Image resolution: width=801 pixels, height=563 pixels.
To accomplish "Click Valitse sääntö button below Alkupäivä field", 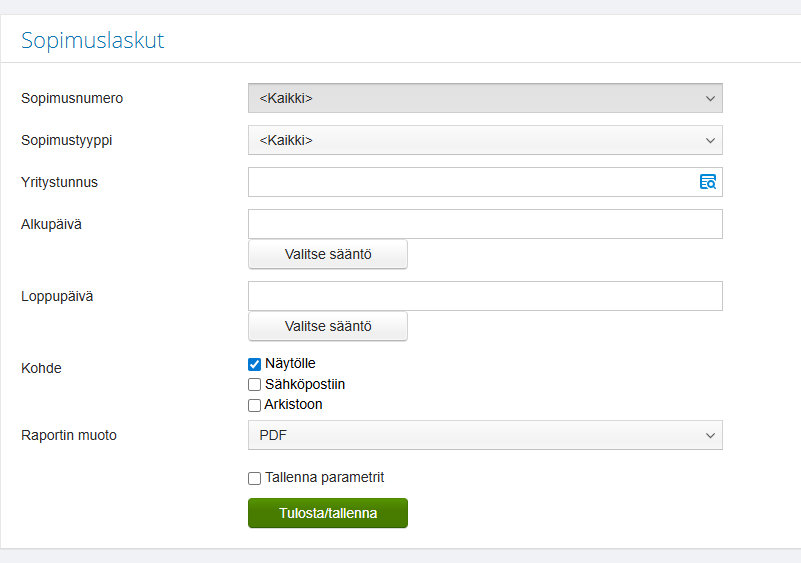I will tap(328, 254).
